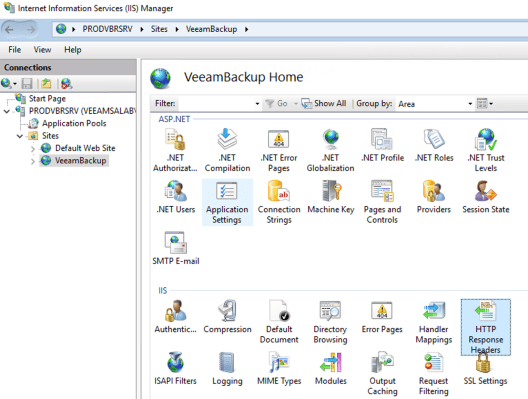The width and height of the screenshot is (528, 399).
Task: Click the Show All button
Action: (324, 104)
